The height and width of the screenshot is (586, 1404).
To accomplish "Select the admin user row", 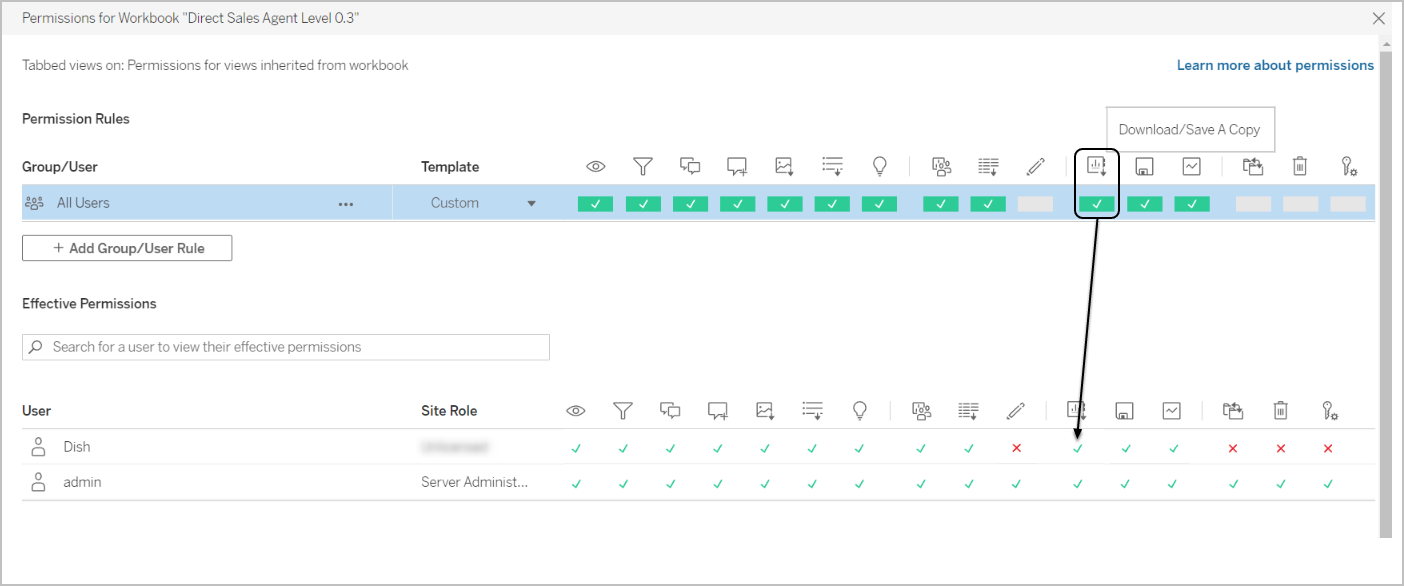I will (82, 483).
